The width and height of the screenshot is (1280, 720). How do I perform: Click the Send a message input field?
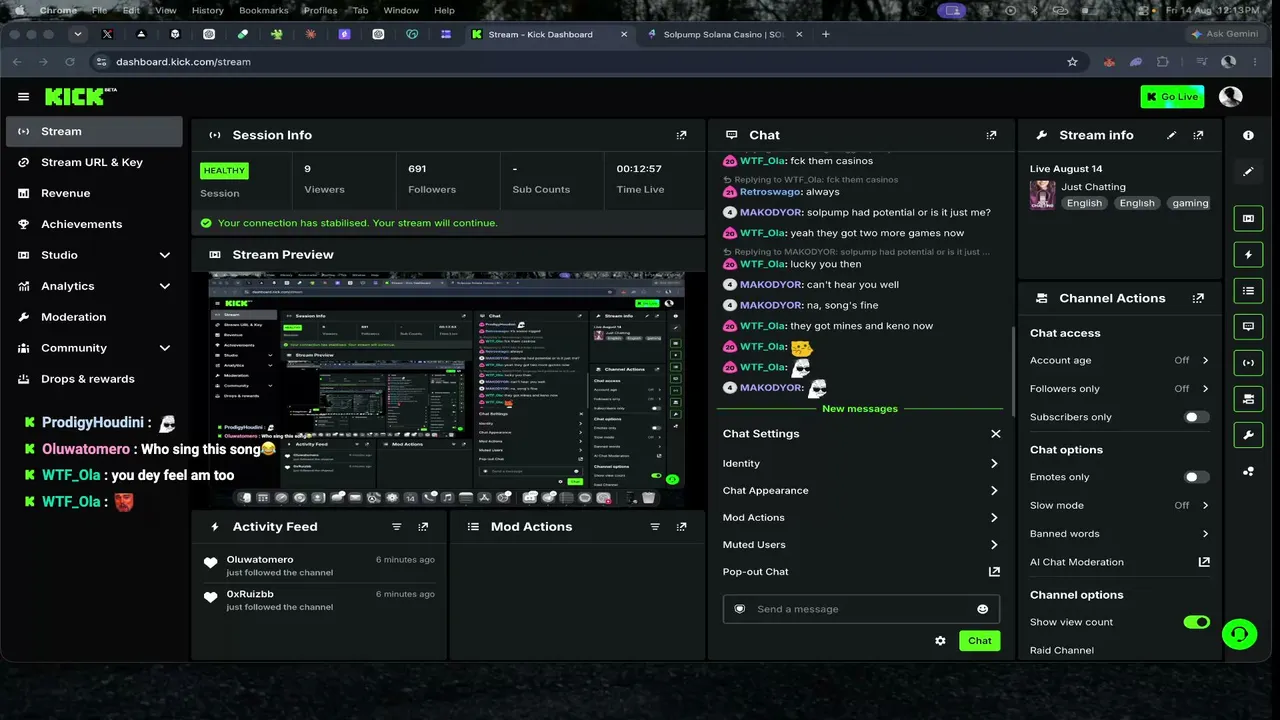pos(861,609)
